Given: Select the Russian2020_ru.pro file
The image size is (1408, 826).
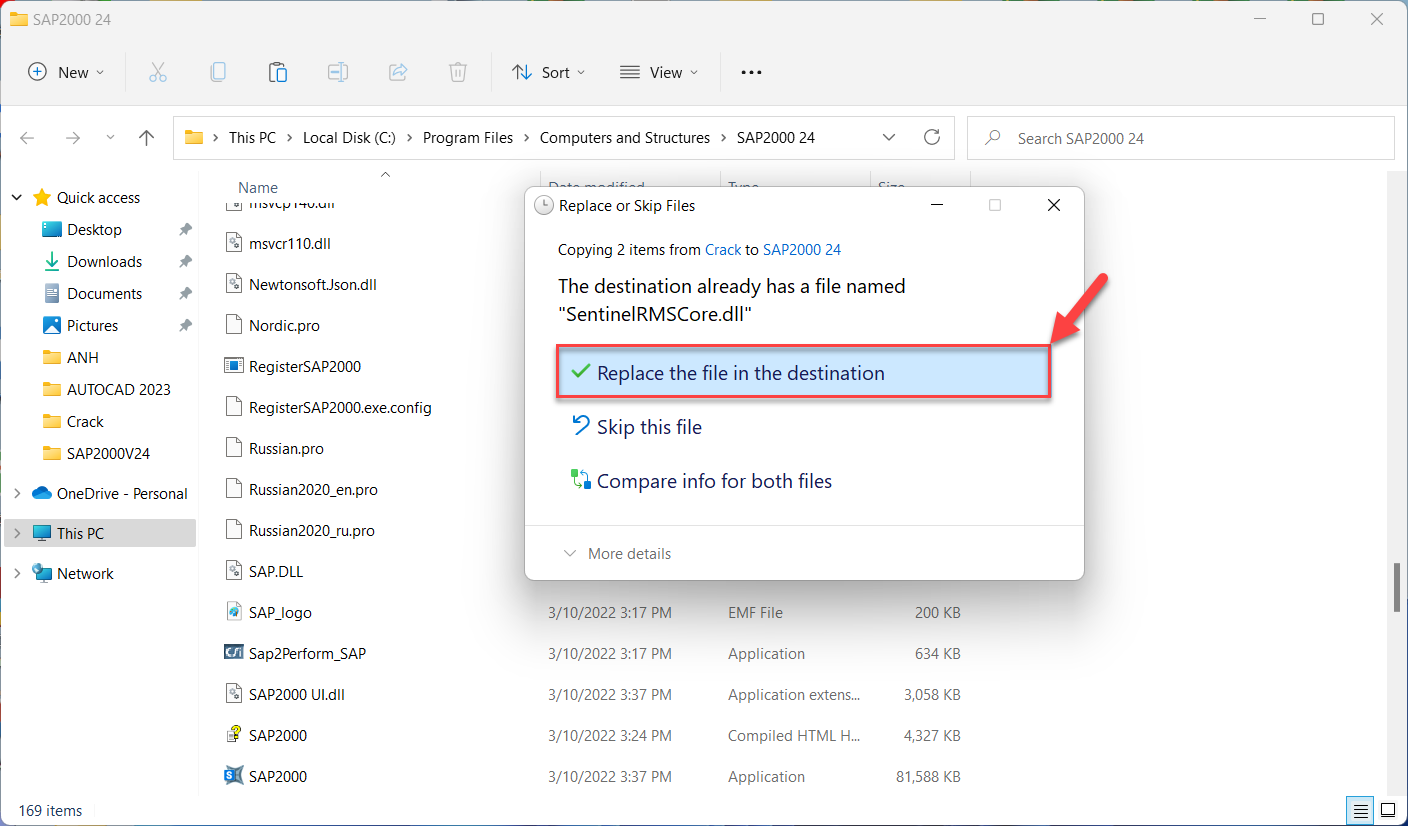Looking at the screenshot, I should 312,530.
